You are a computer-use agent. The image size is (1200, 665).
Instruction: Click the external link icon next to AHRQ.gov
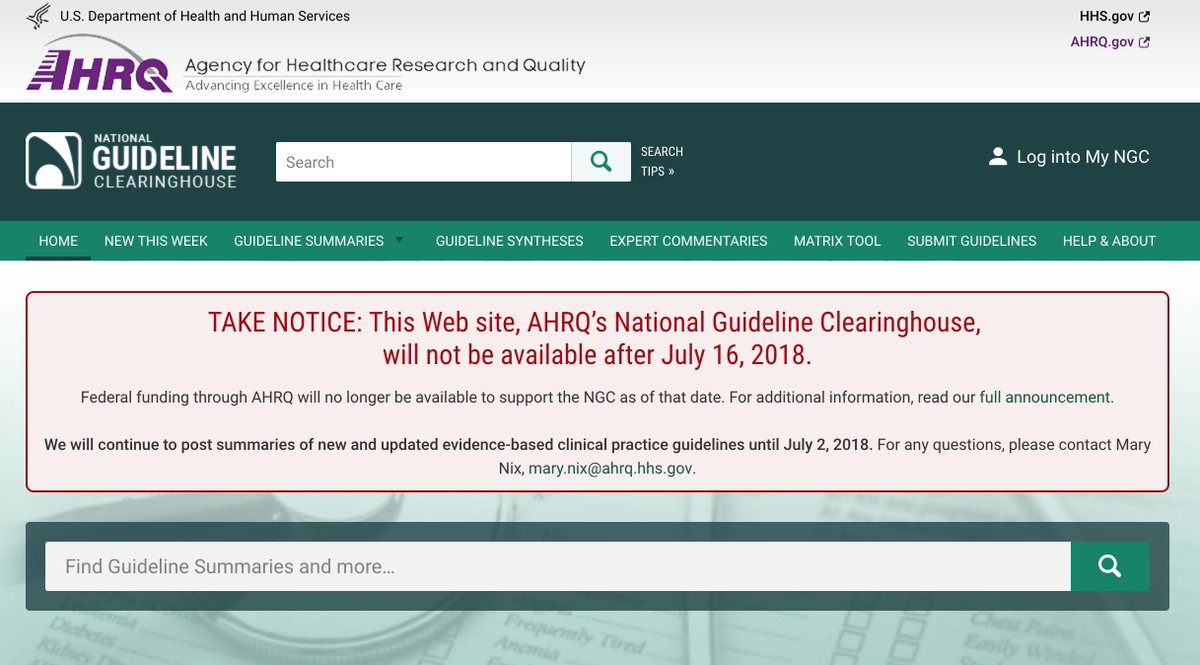[x=1145, y=42]
